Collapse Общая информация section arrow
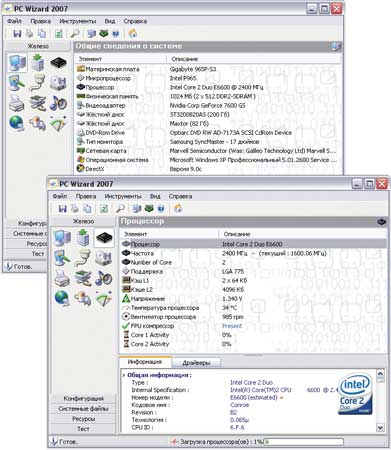 (x=124, y=375)
